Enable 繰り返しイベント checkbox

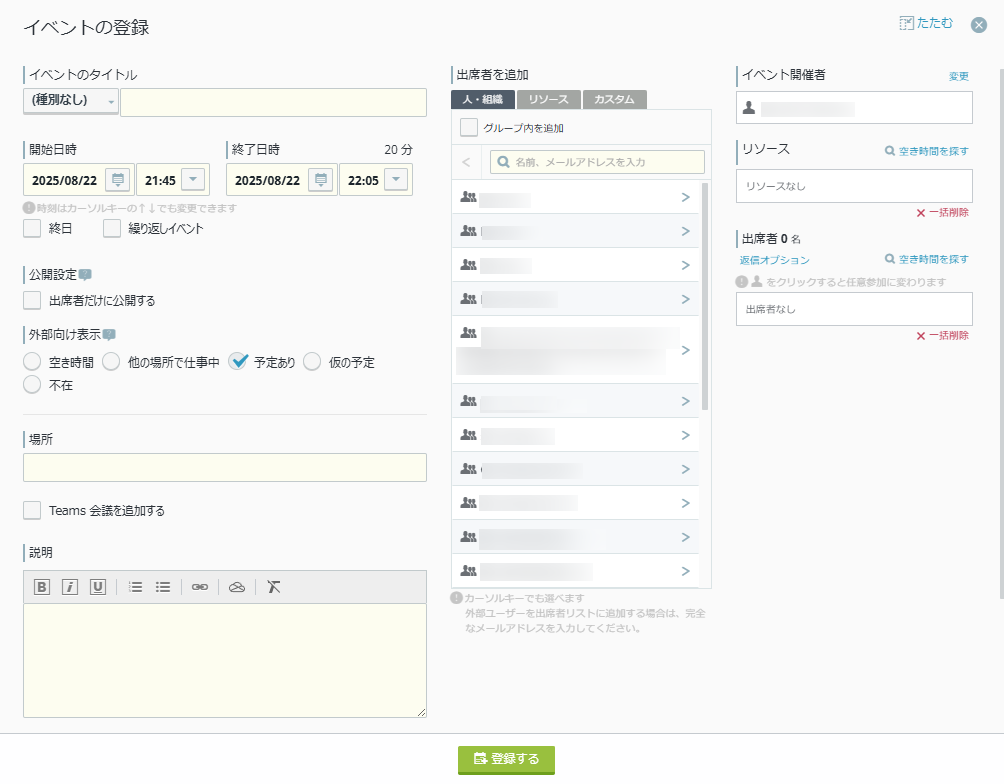112,229
